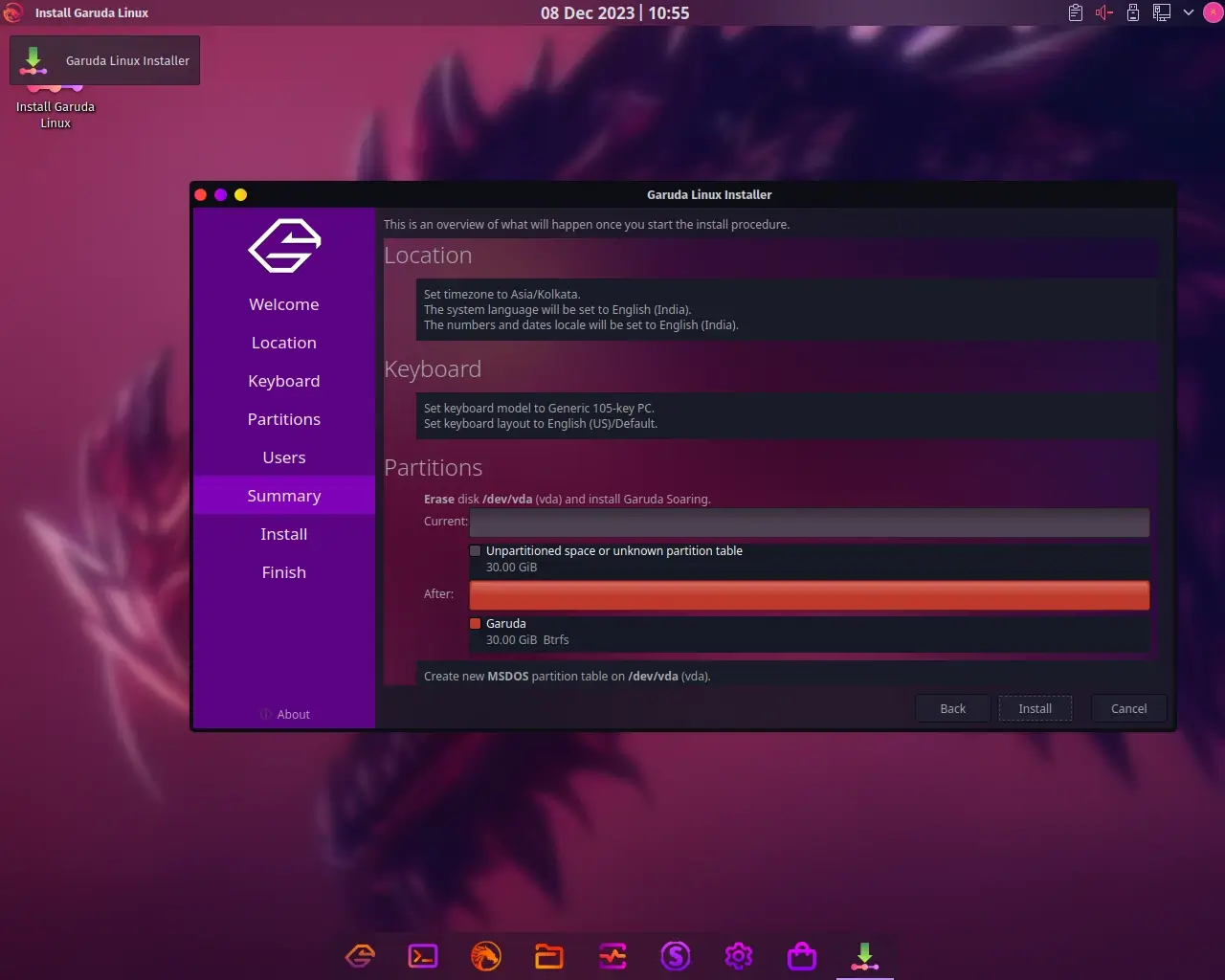Click the Install button at the bottom
The height and width of the screenshot is (980, 1225).
point(1035,708)
